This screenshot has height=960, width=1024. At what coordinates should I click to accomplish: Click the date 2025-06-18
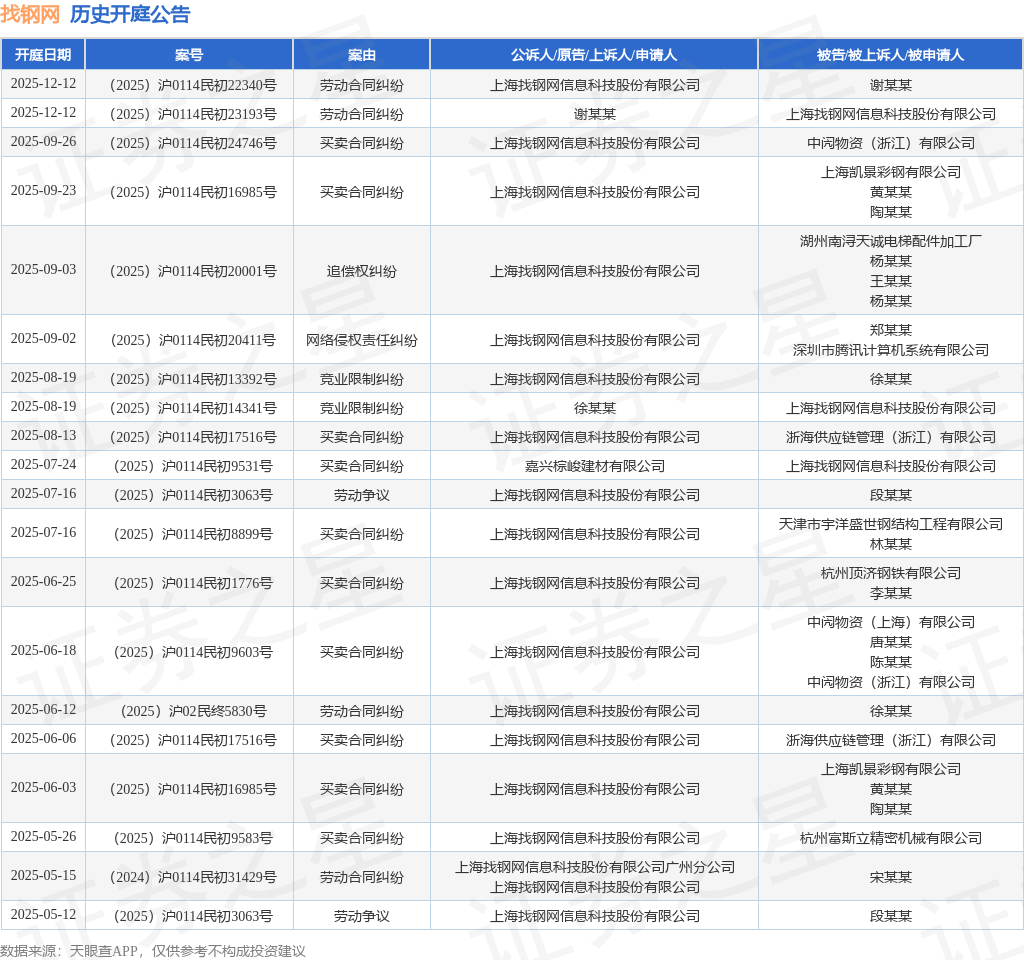pyautogui.click(x=43, y=651)
